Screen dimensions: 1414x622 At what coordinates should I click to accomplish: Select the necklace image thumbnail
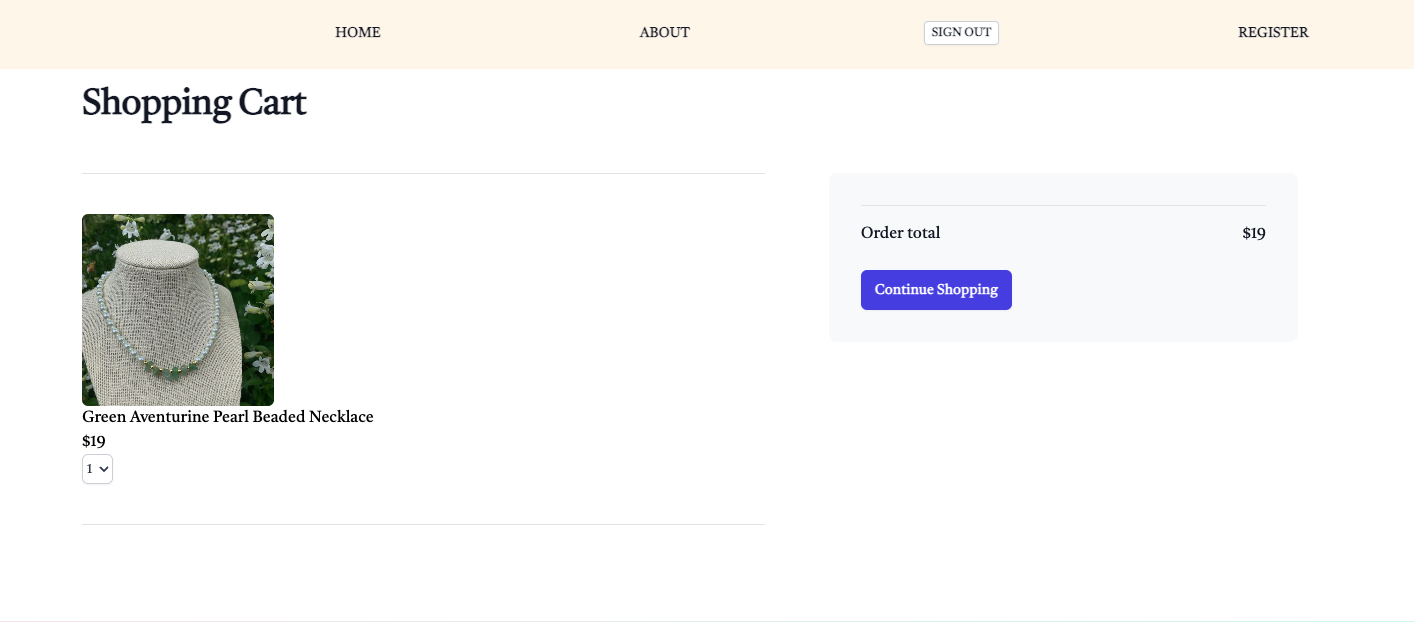coord(177,309)
